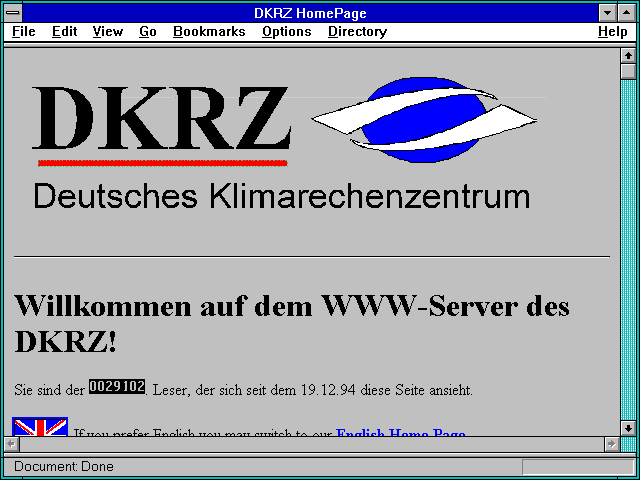Viewport: 640px width, 480px height.
Task: Minimize the DKRZ HomePage window
Action: coord(607,13)
